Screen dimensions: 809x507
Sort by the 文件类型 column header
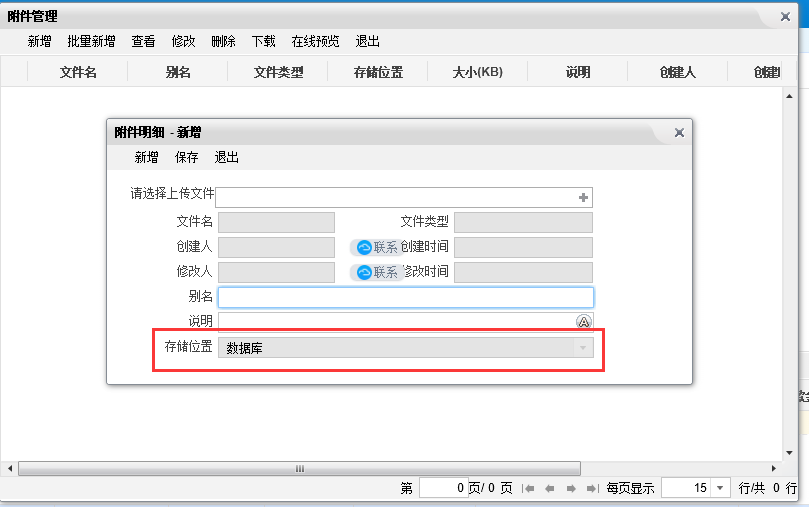tap(278, 72)
